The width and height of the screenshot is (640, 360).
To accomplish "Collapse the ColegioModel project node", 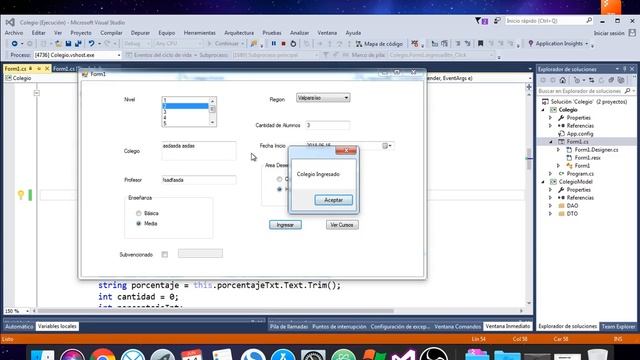I will tap(543, 182).
